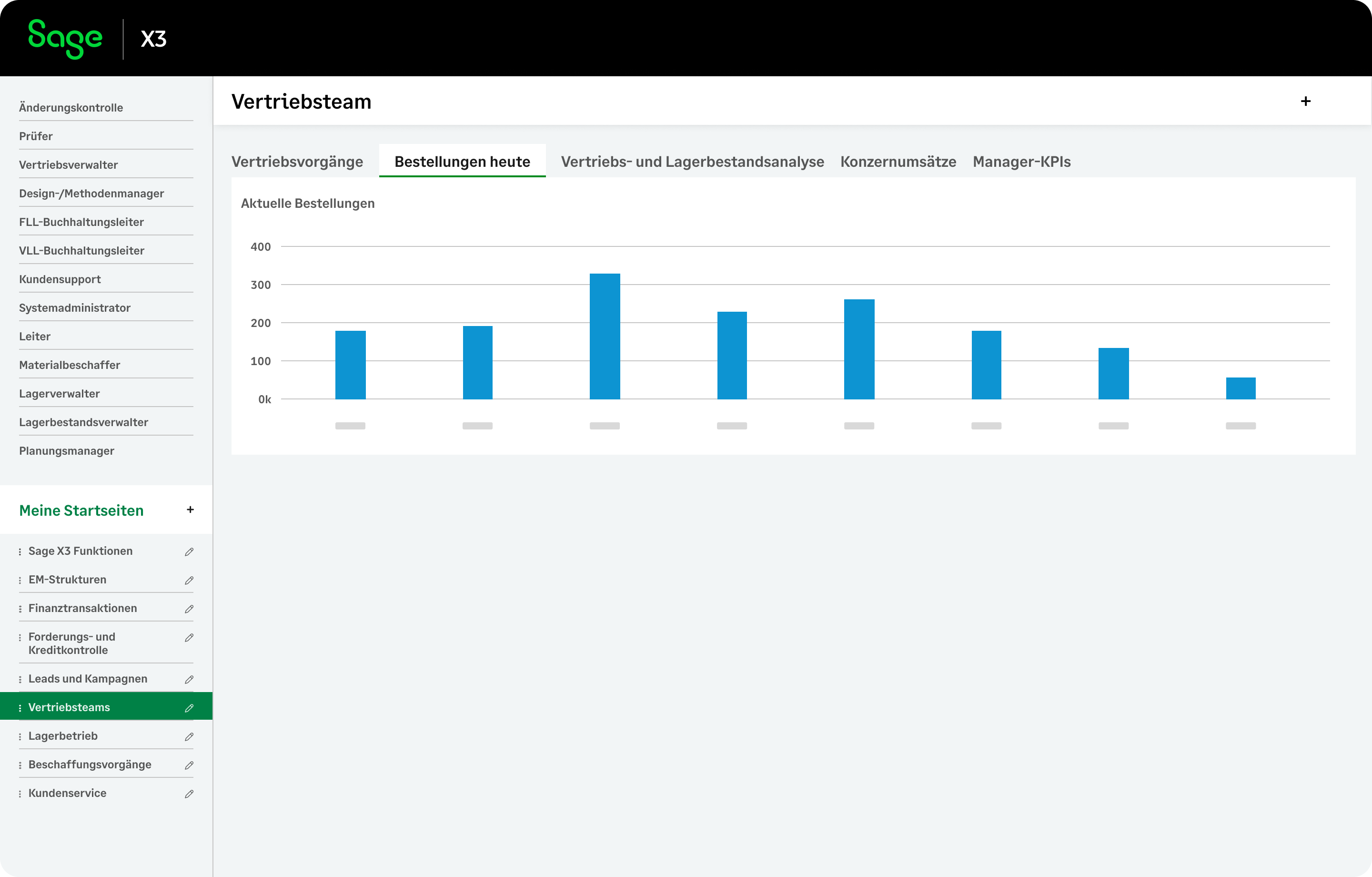Go to Kundensupport in sidebar
The height and width of the screenshot is (877, 1372).
[60, 279]
